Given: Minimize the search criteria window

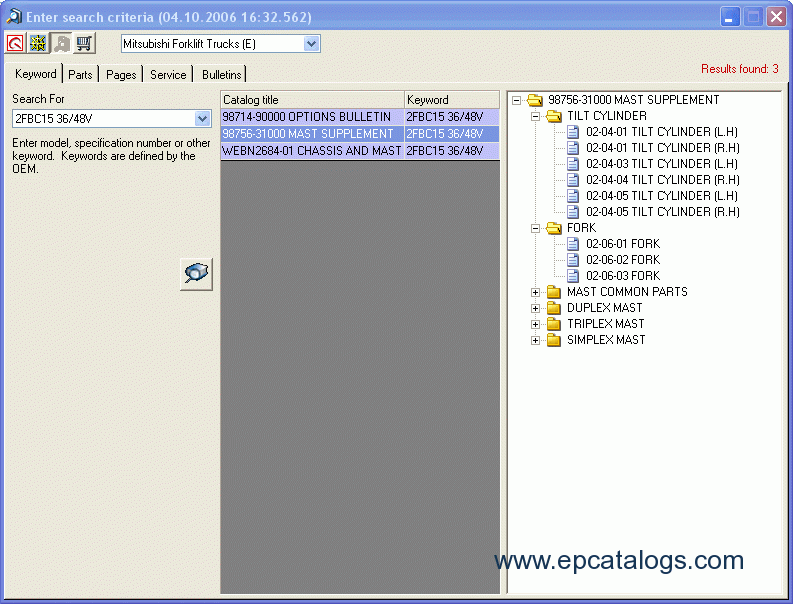Looking at the screenshot, I should pyautogui.click(x=730, y=17).
